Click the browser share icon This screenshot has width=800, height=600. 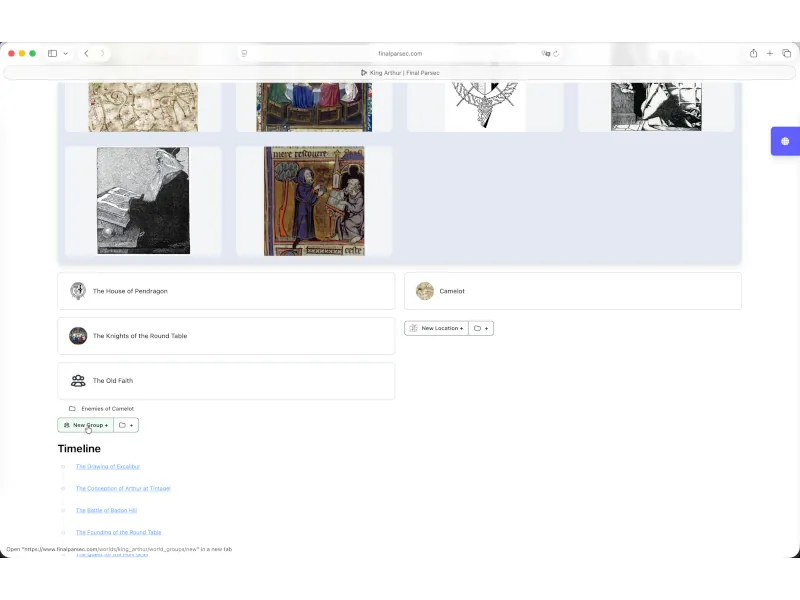pyautogui.click(x=753, y=54)
